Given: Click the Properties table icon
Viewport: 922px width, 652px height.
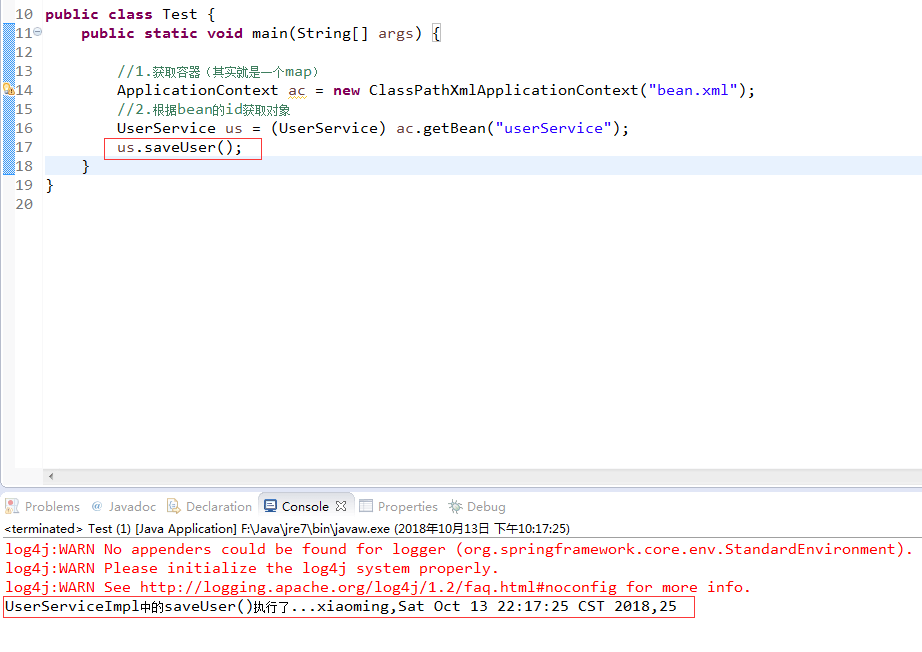Looking at the screenshot, I should 366,506.
